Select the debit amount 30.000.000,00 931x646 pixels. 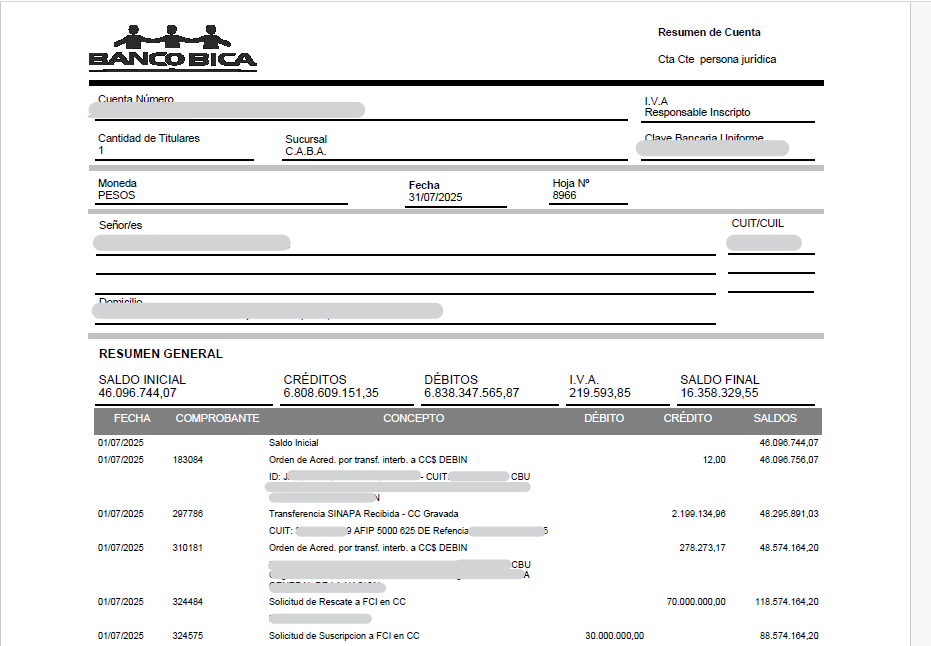click(x=615, y=636)
